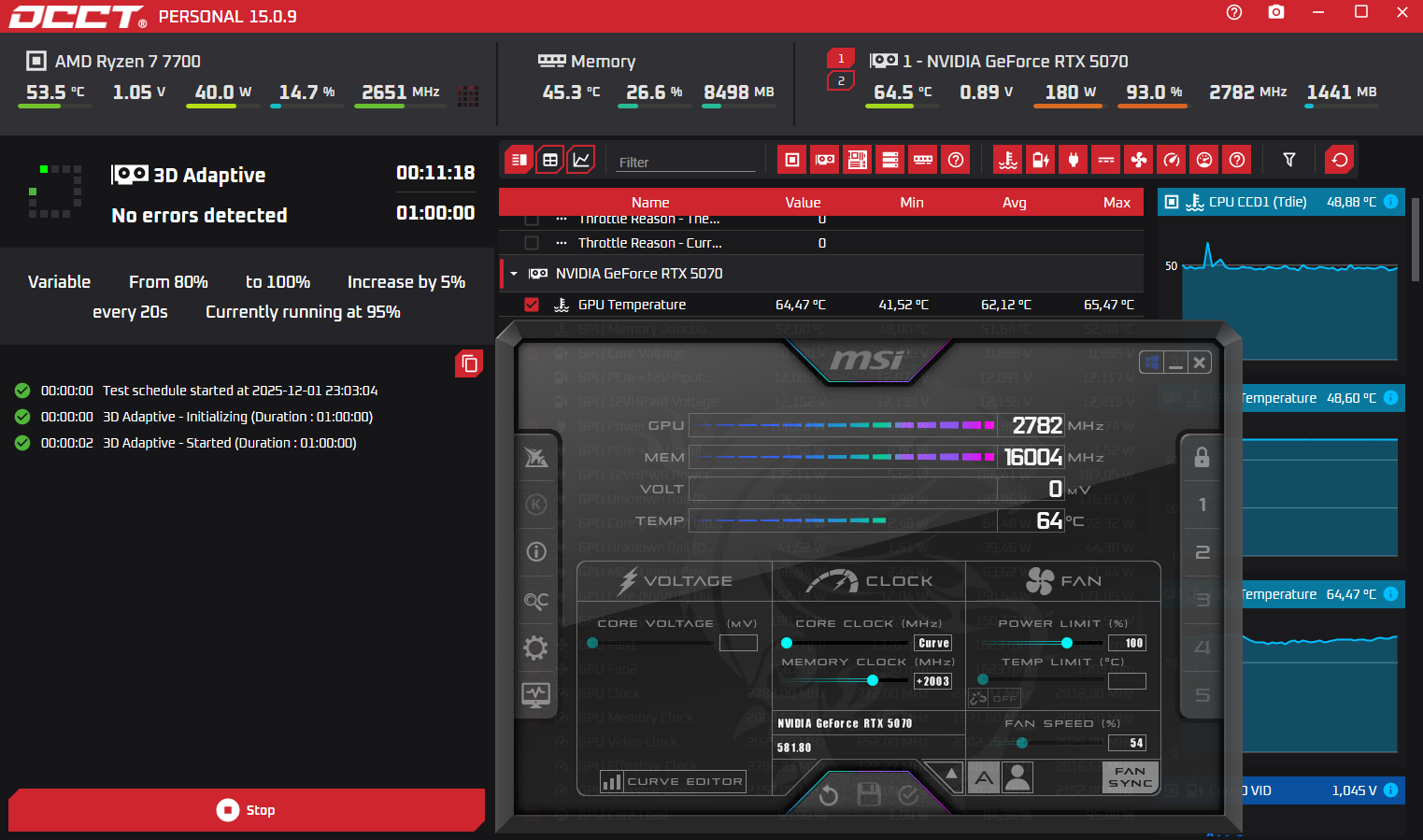Filter sensors by memory modules
1423x840 pixels.
pos(923,160)
